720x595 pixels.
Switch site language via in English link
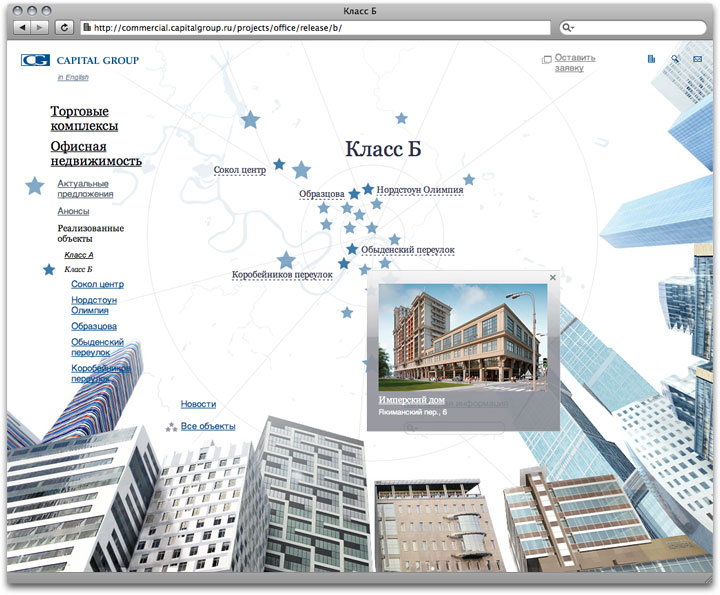[x=73, y=77]
